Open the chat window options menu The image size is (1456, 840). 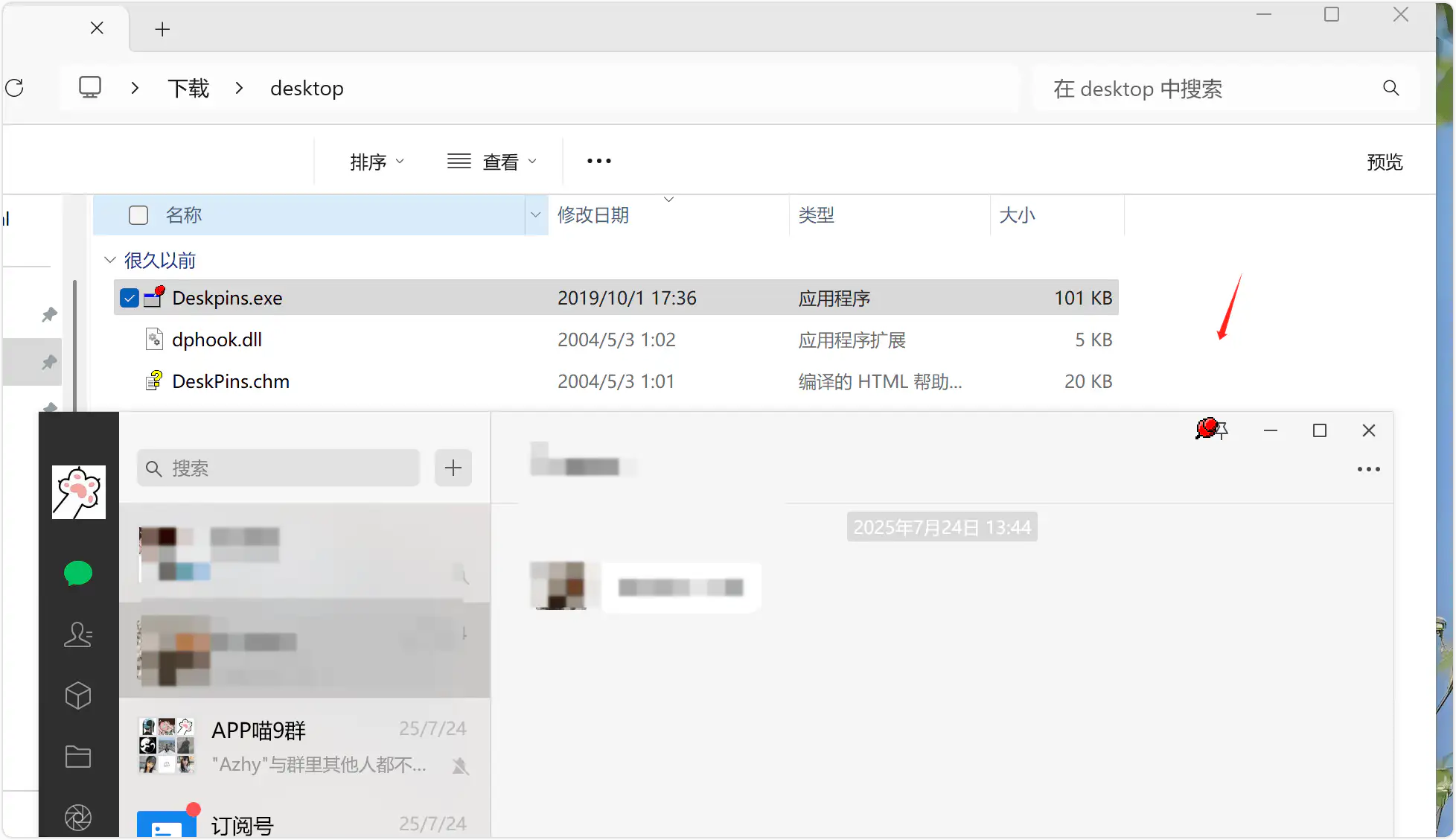click(1369, 468)
